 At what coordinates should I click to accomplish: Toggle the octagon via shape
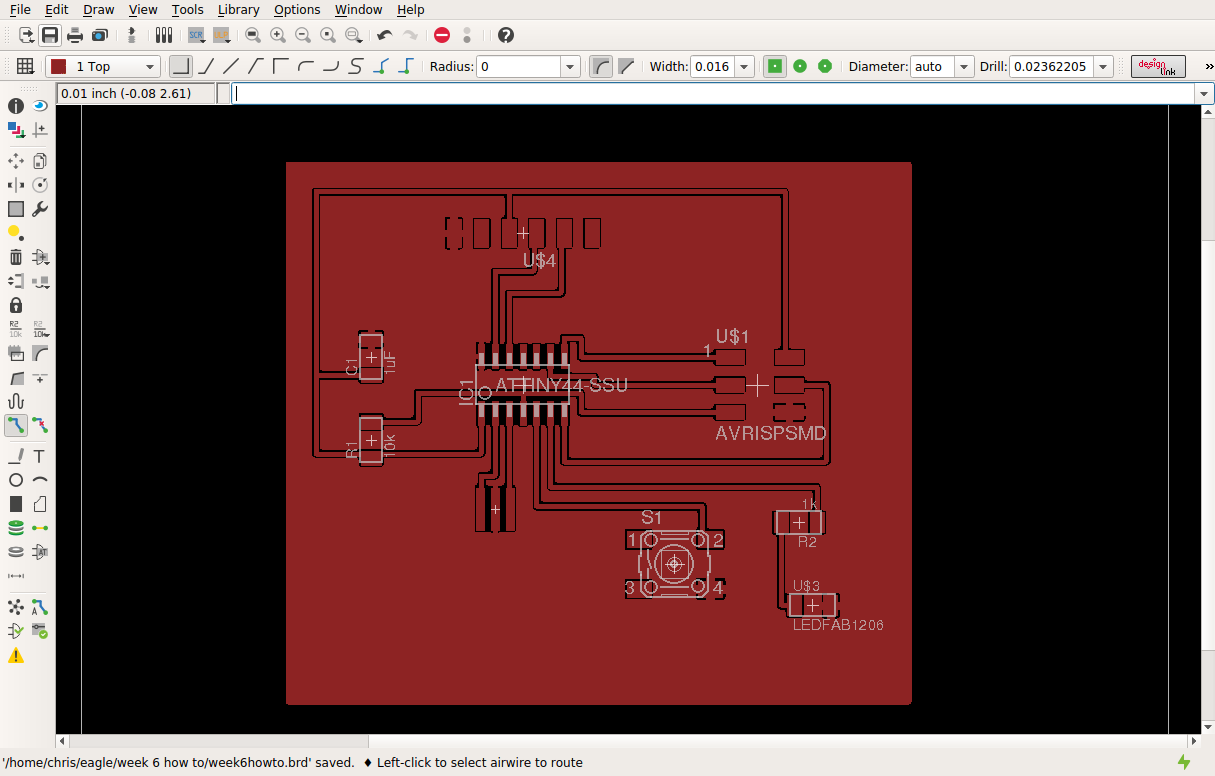[x=825, y=66]
